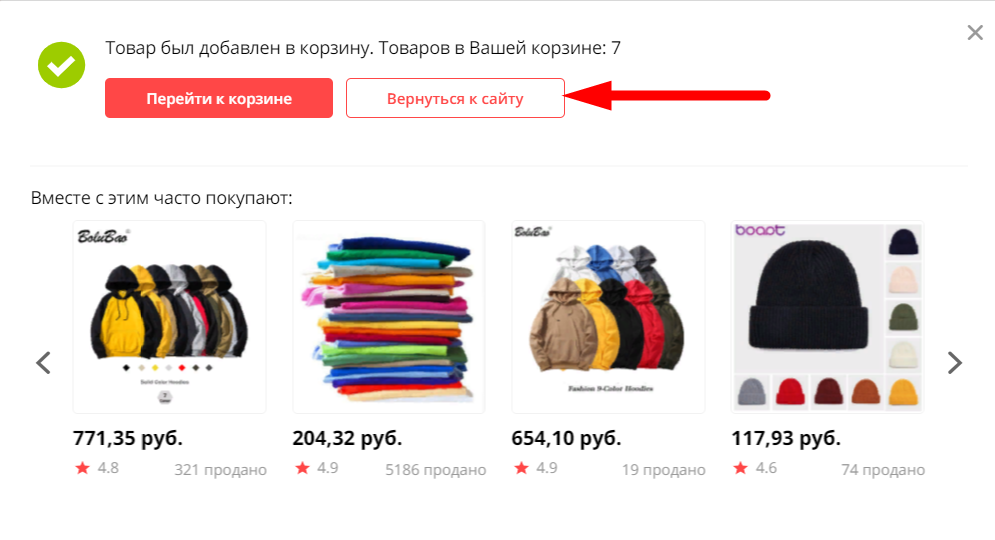Go to cart via Перейти к корзине
995x540 pixels.
tap(219, 98)
